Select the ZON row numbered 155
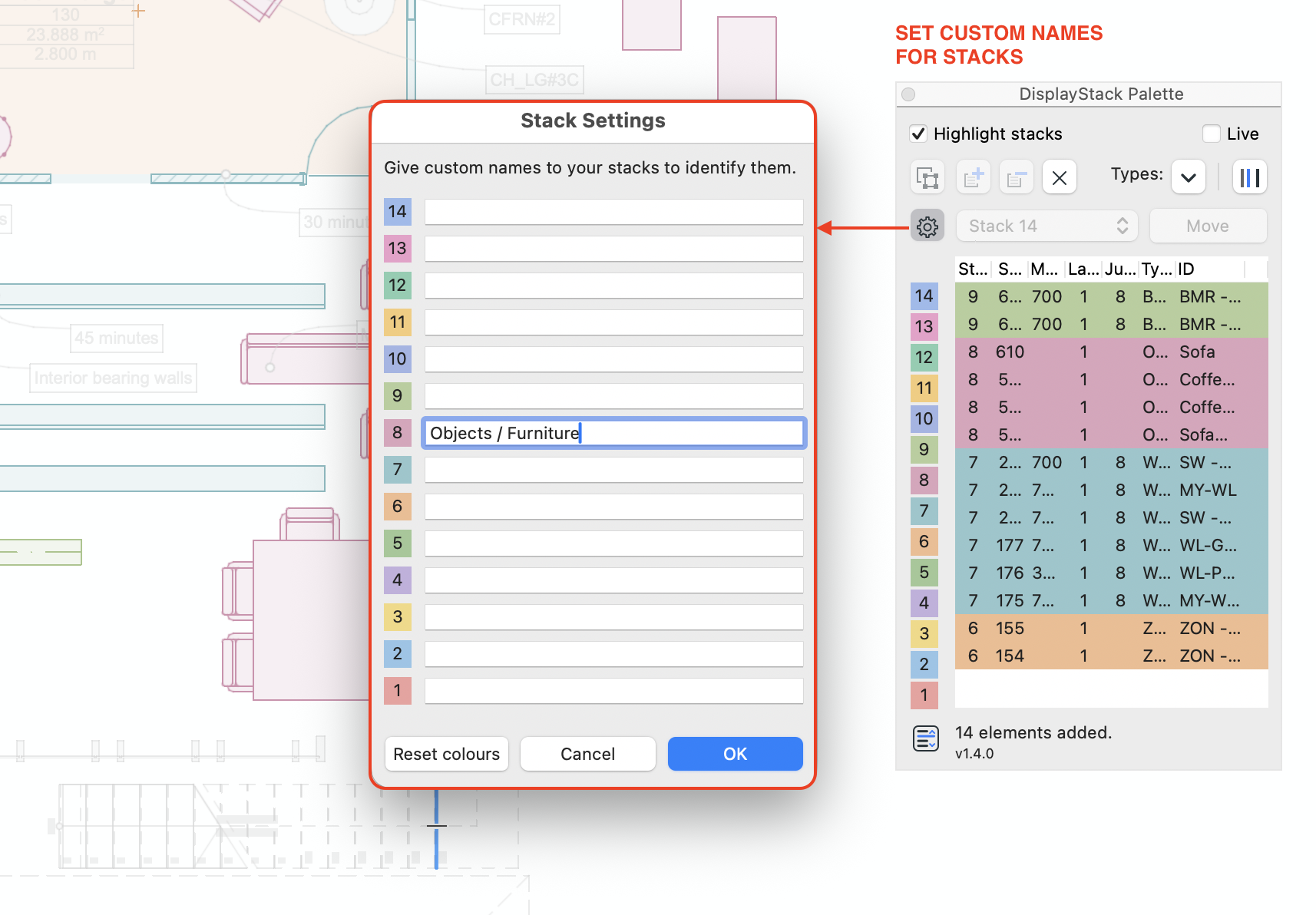This screenshot has width=1316, height=915. point(1112,629)
